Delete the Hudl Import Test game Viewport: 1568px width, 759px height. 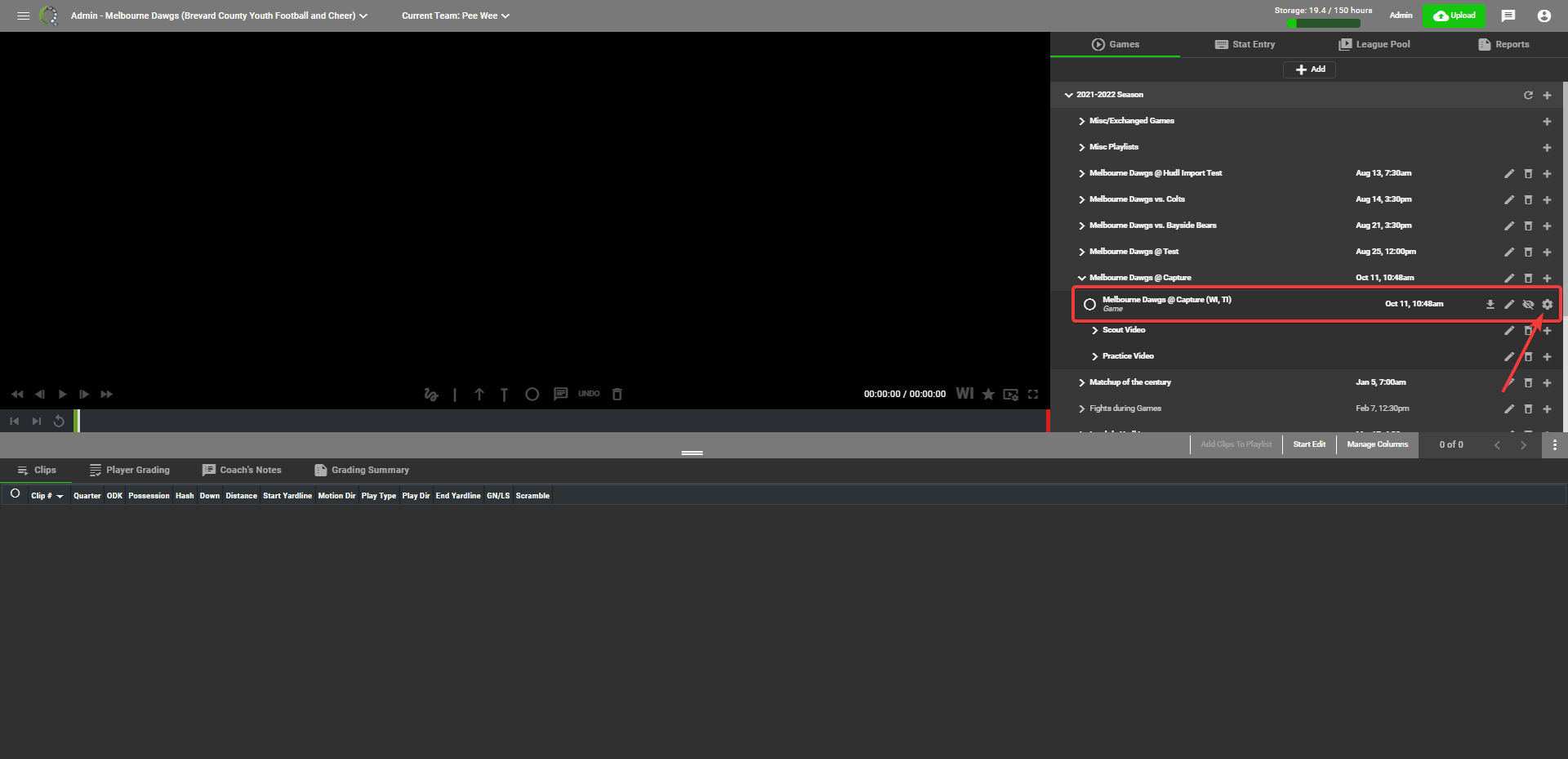(x=1528, y=173)
